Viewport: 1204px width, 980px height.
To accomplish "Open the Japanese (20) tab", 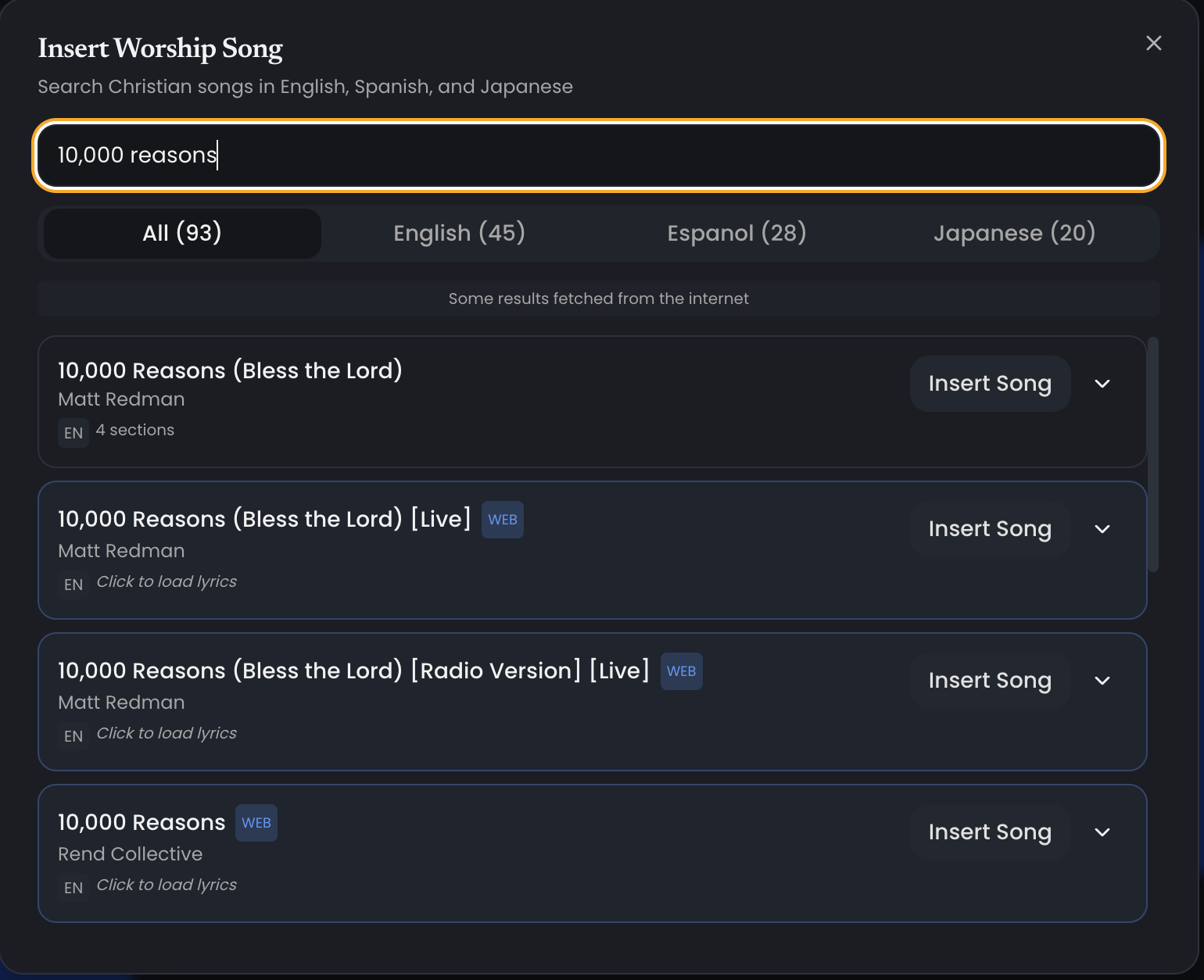I will [x=1014, y=233].
